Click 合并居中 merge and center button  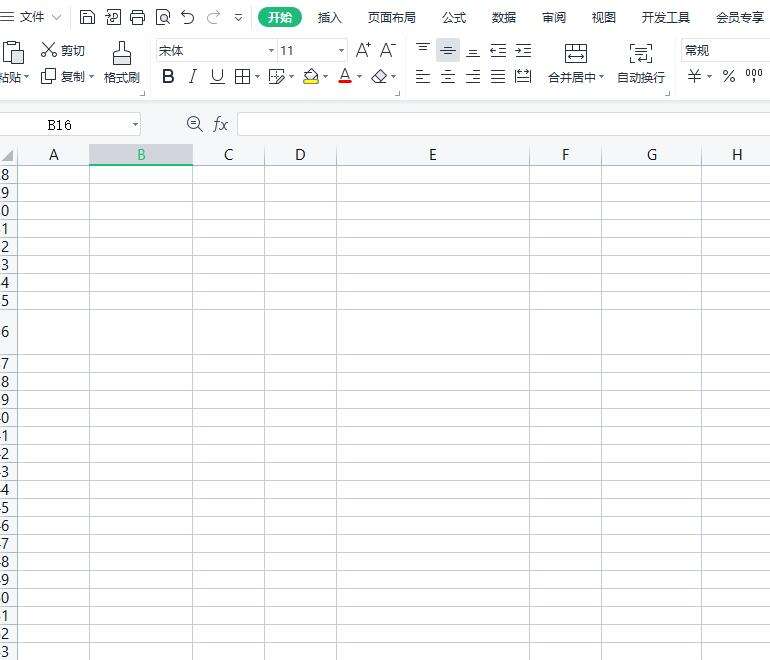pyautogui.click(x=576, y=63)
